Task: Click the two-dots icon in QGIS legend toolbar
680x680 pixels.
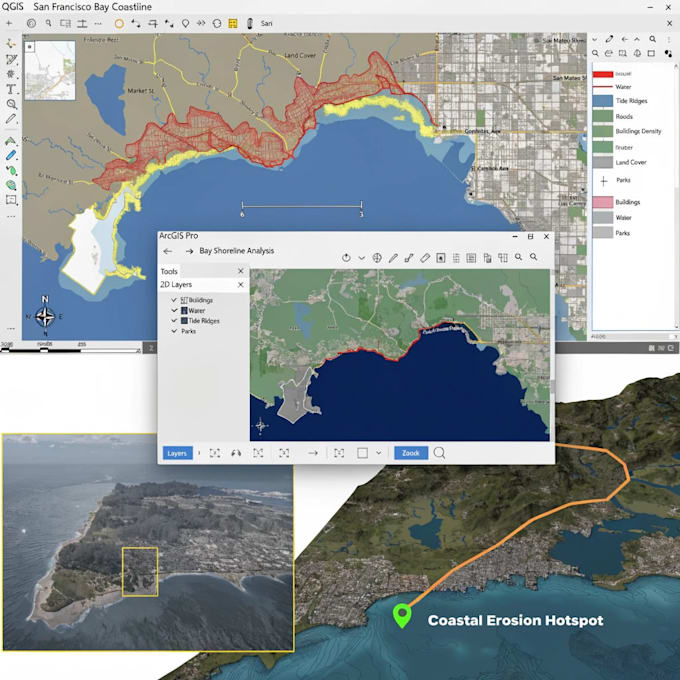Action: coord(668,53)
